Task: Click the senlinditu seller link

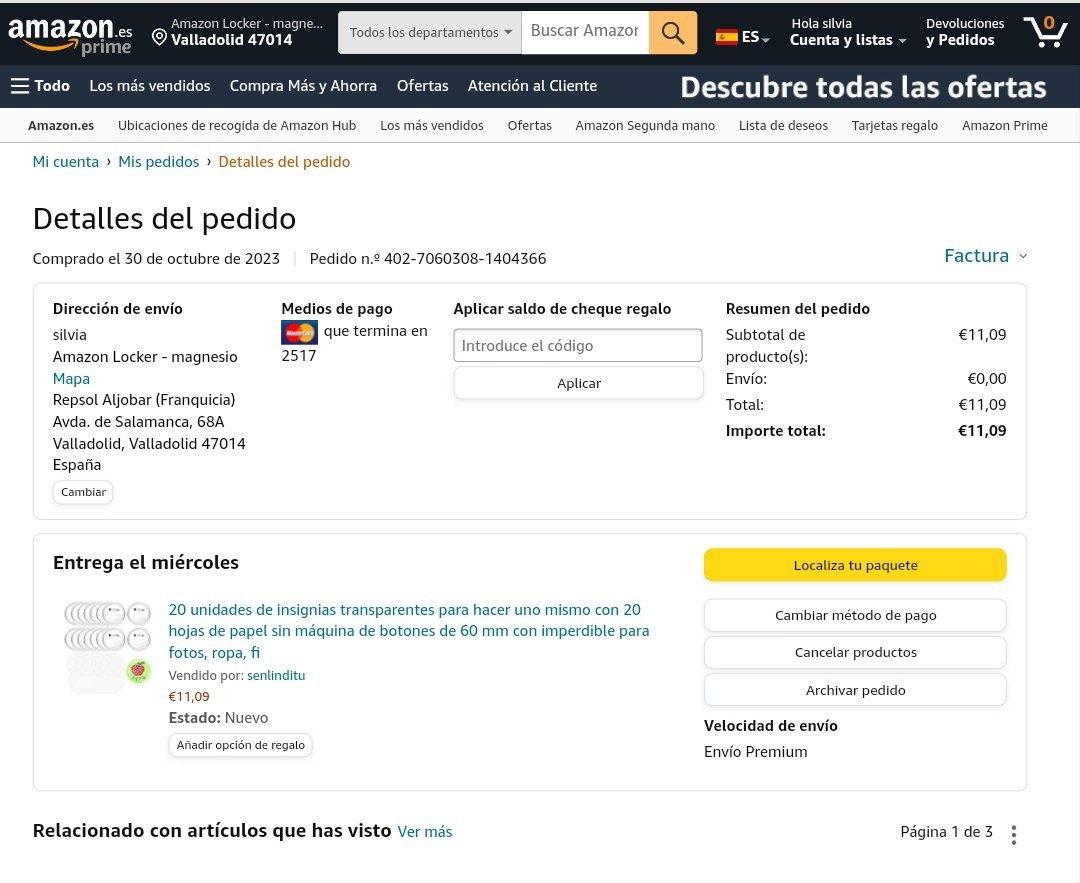Action: tap(276, 675)
